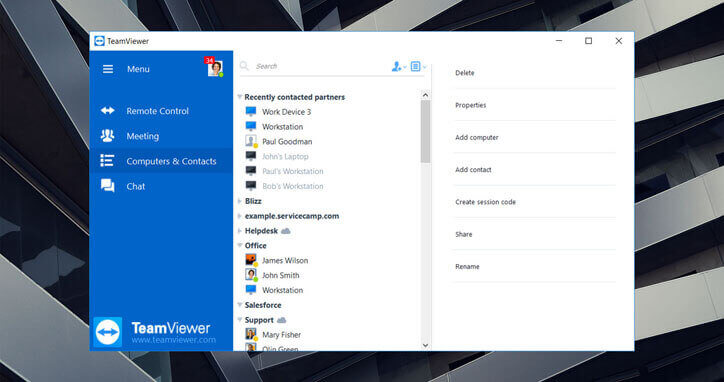The width and height of the screenshot is (724, 382).
Task: Click John Smith's avatar icon
Action: pyautogui.click(x=251, y=275)
